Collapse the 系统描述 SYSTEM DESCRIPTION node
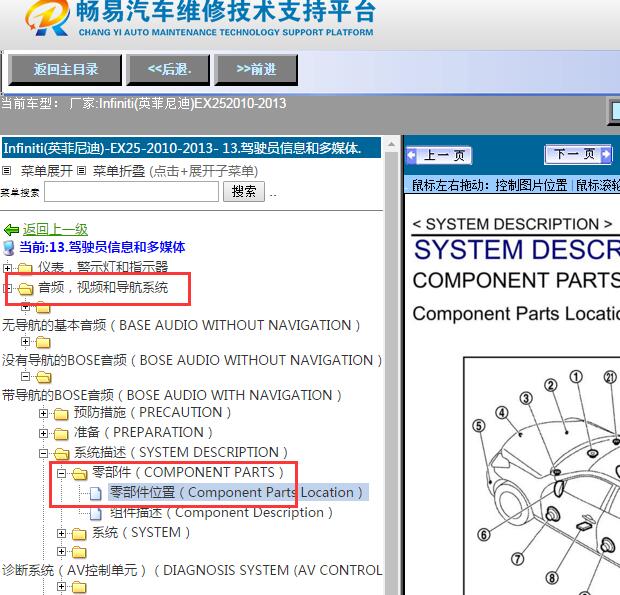The height and width of the screenshot is (595, 620). tap(43, 453)
